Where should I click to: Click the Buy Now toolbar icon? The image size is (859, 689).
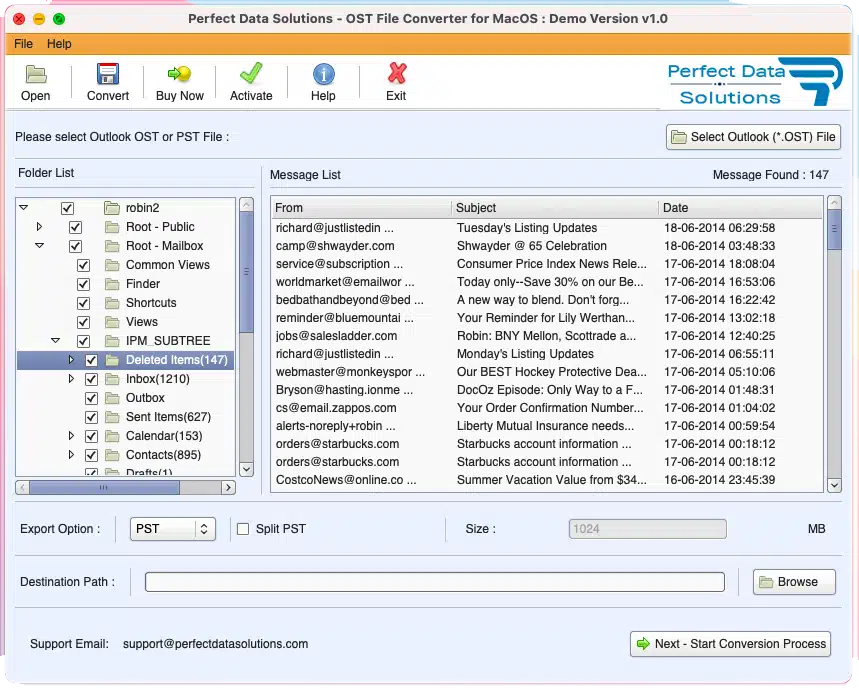point(180,73)
